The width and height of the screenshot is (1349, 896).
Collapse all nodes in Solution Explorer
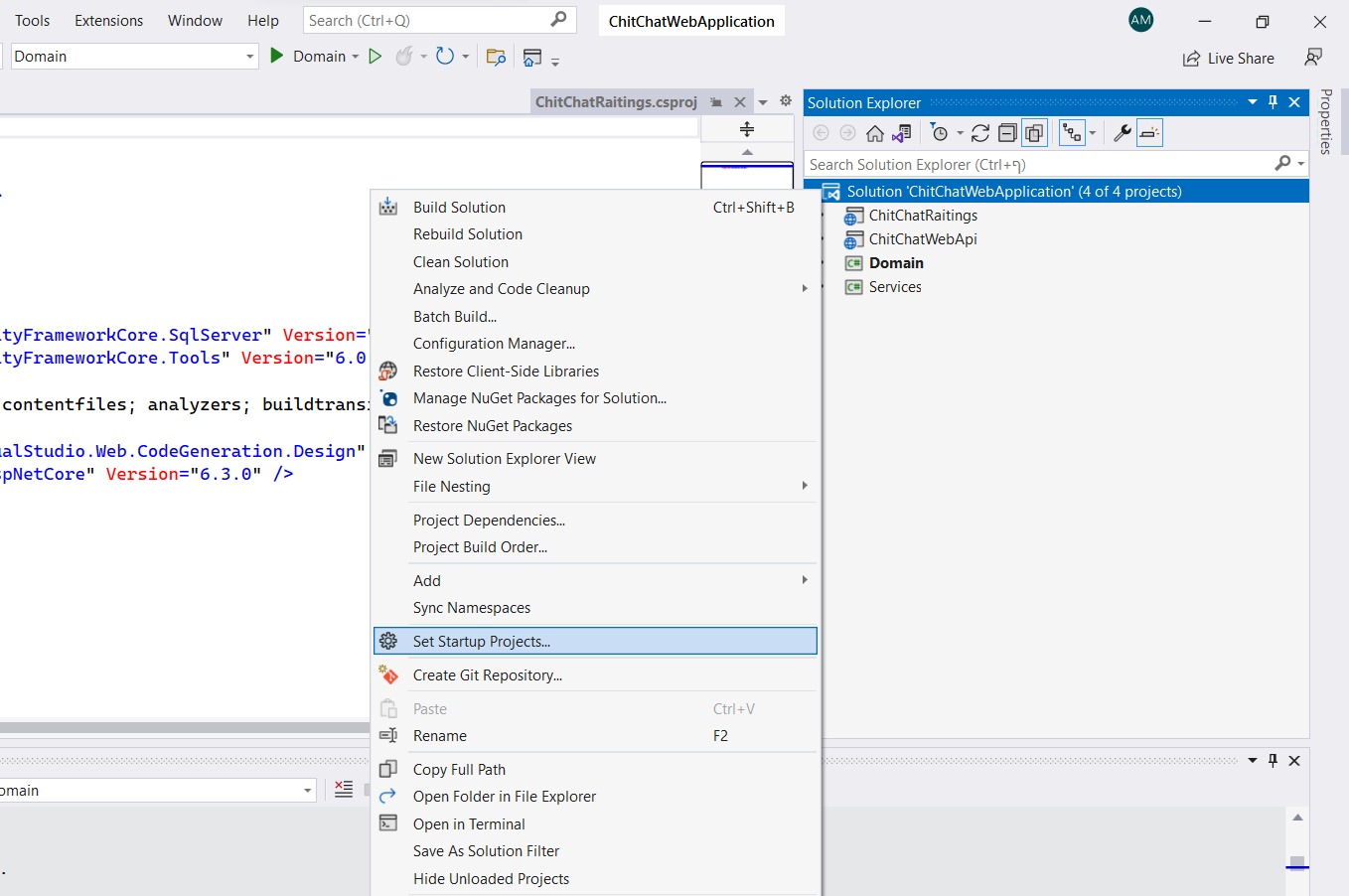click(x=1006, y=132)
